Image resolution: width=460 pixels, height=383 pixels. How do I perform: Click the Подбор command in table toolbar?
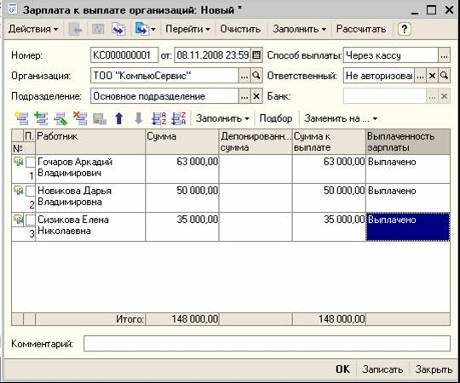coord(276,118)
